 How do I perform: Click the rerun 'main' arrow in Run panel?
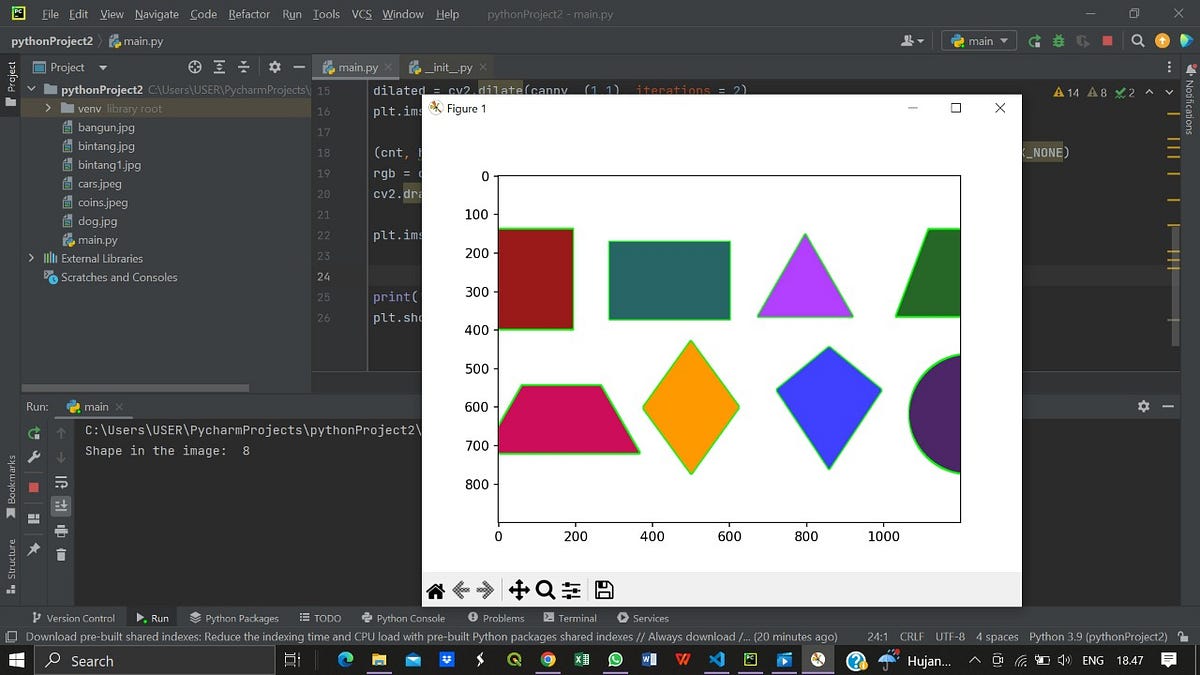pyautogui.click(x=33, y=432)
